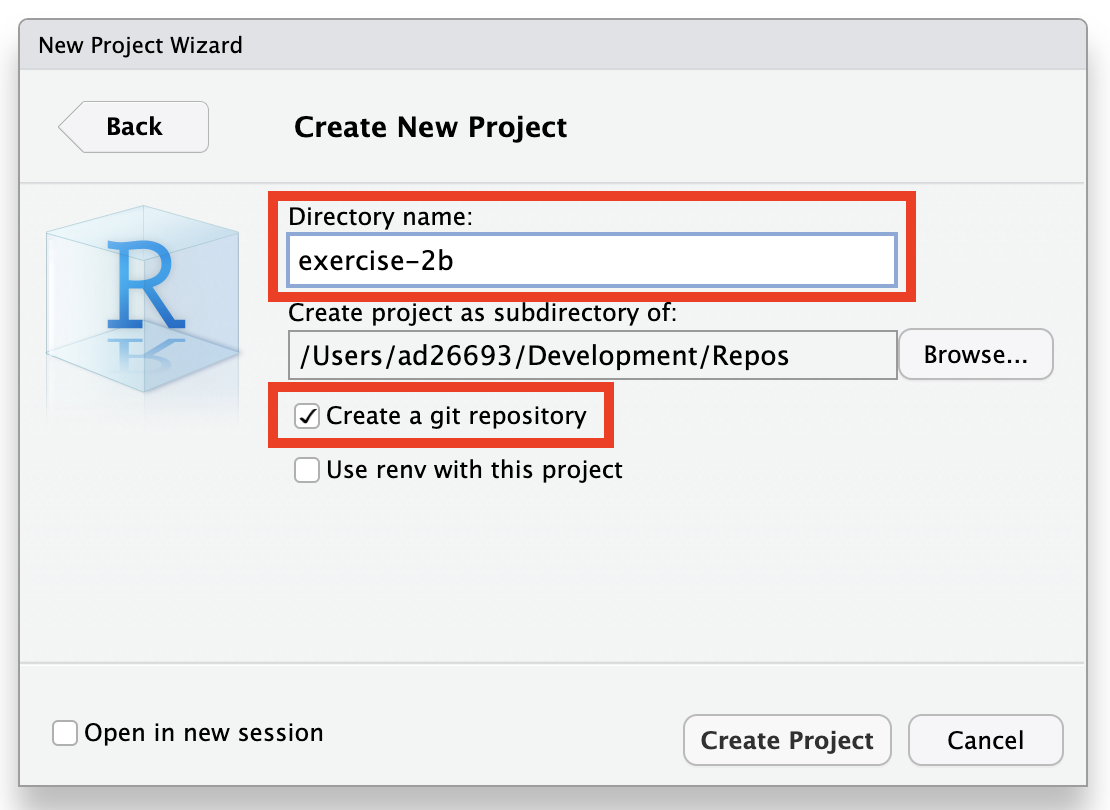Click the "Directory name:" label
This screenshot has height=810, width=1110.
pyautogui.click(x=380, y=216)
